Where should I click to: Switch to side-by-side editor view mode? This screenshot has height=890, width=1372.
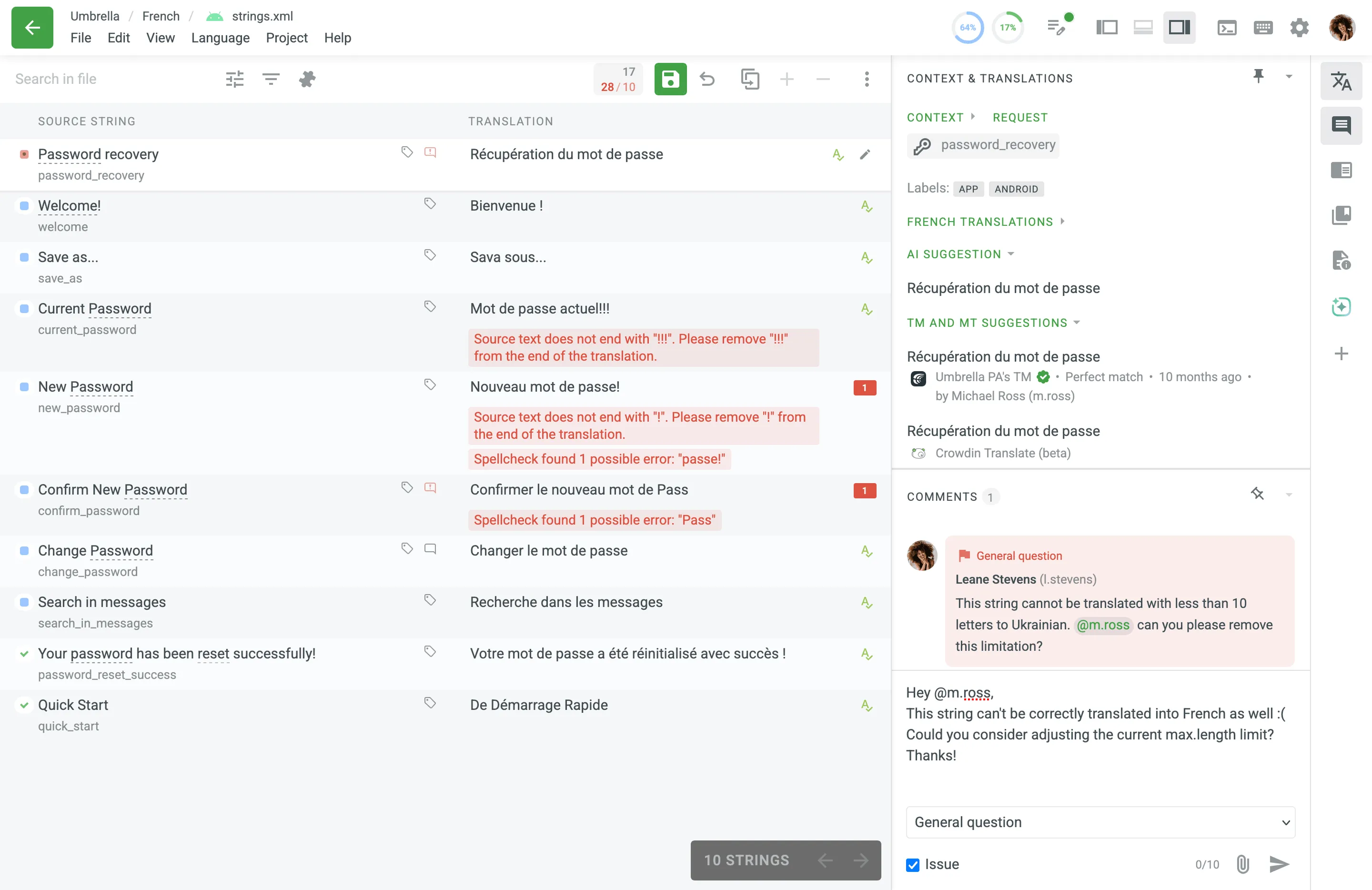pos(1107,27)
